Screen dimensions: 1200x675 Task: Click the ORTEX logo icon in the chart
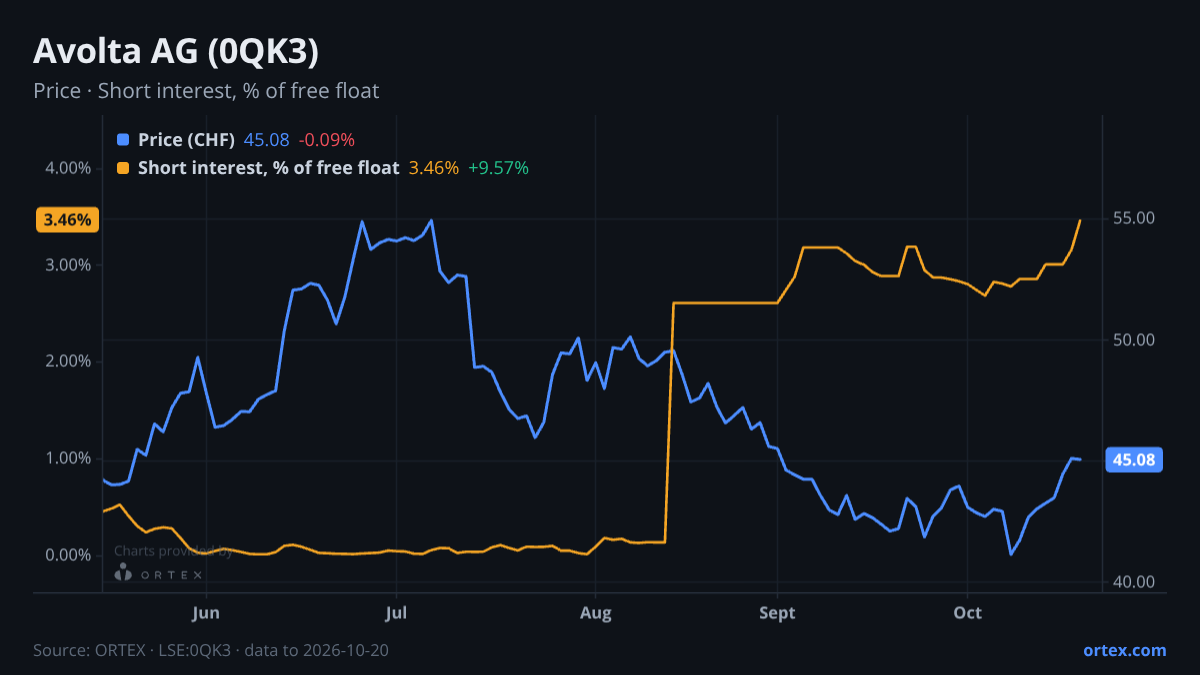pos(123,572)
